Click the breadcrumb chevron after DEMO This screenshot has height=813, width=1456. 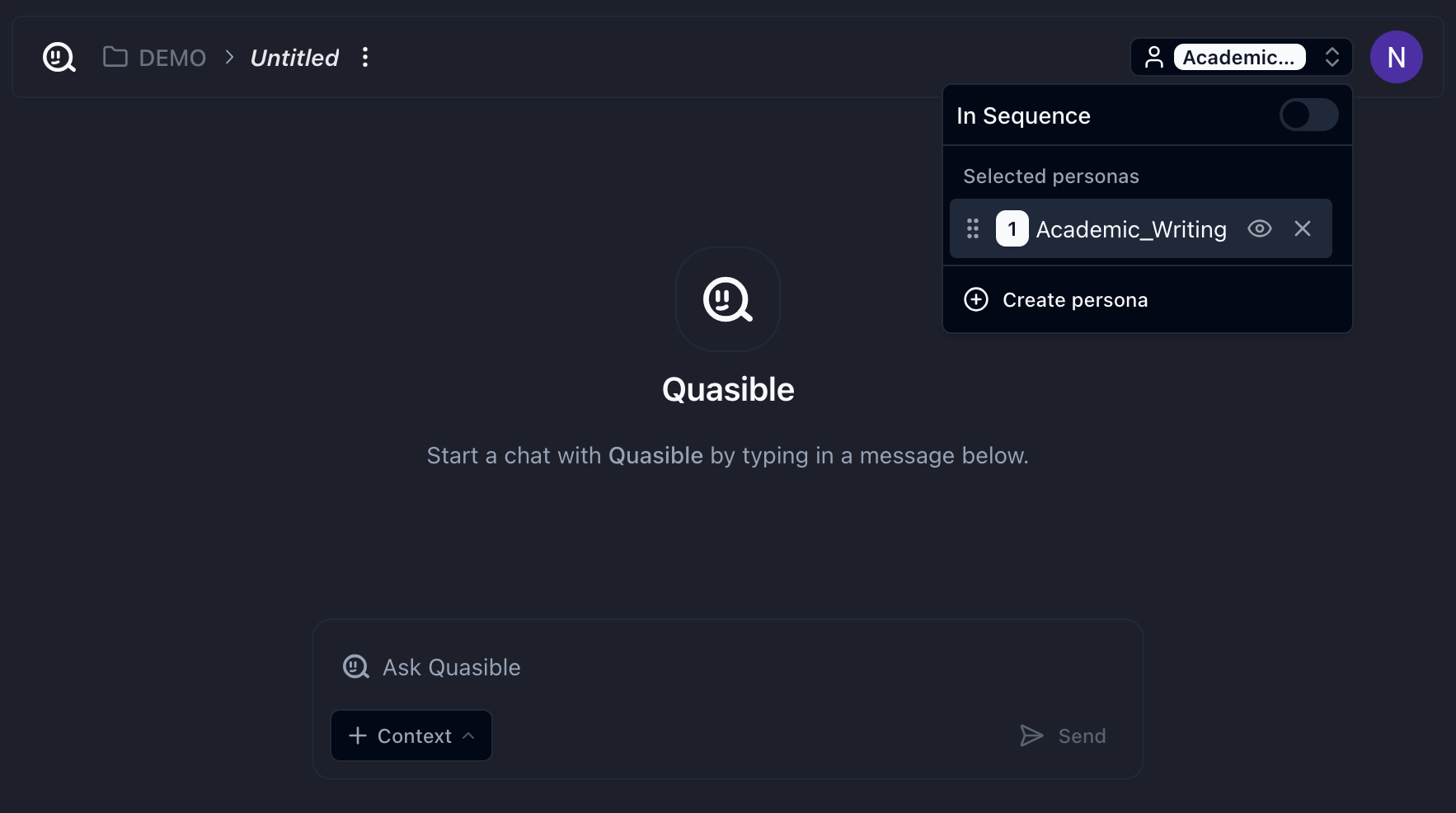coord(229,58)
